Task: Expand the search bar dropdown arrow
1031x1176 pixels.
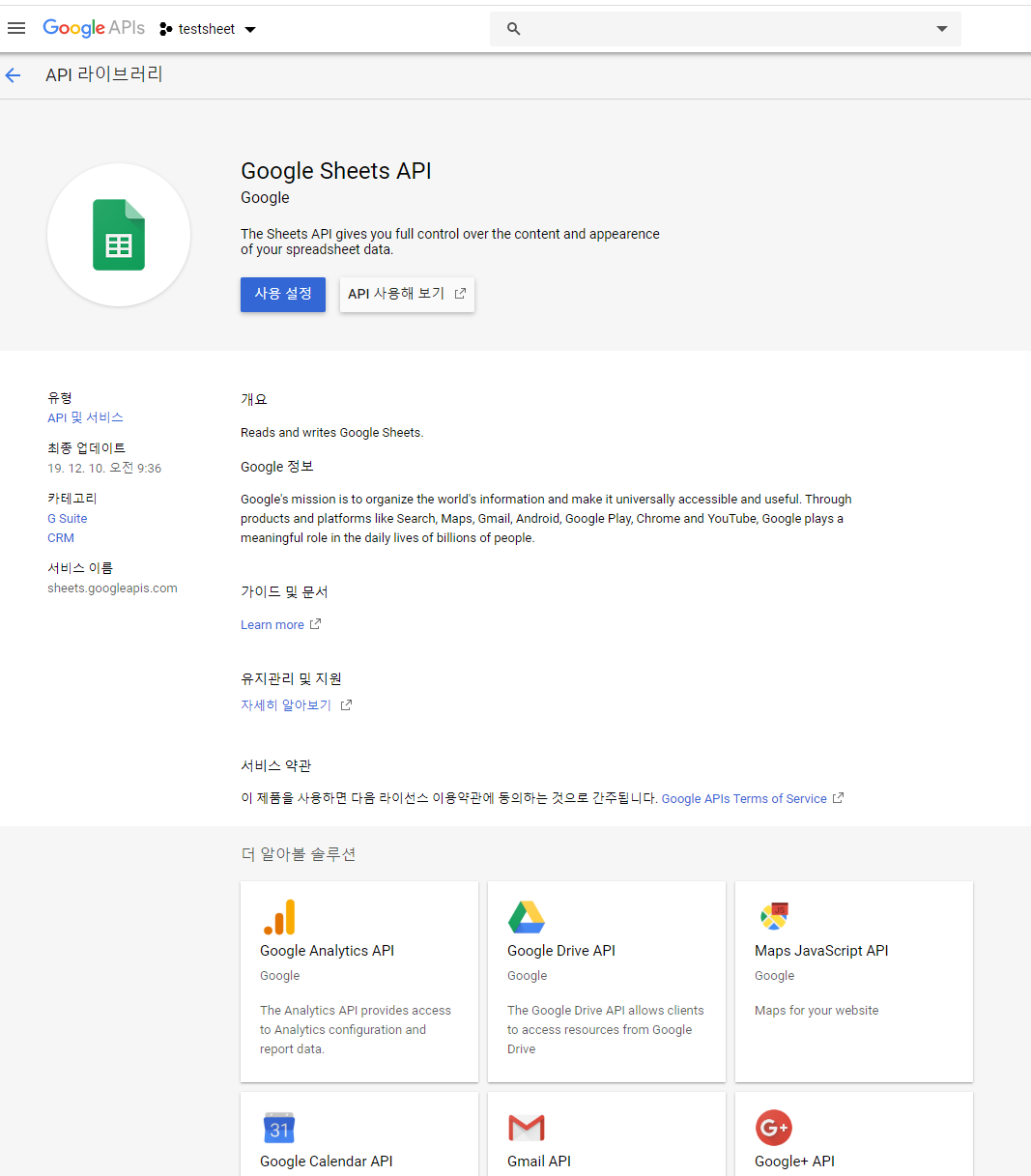Action: tap(942, 29)
